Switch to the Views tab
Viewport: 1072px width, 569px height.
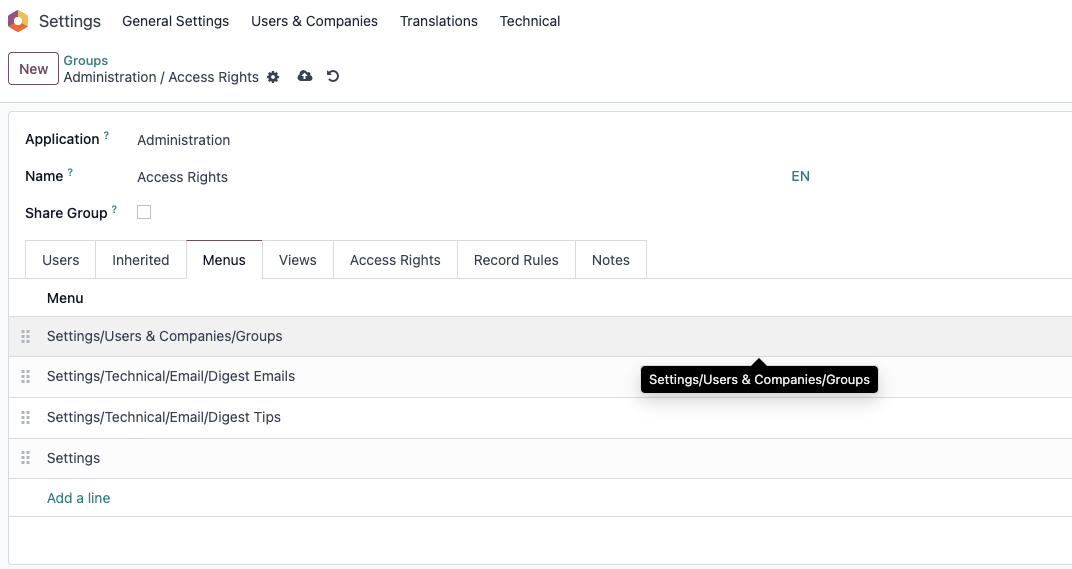[x=298, y=260]
